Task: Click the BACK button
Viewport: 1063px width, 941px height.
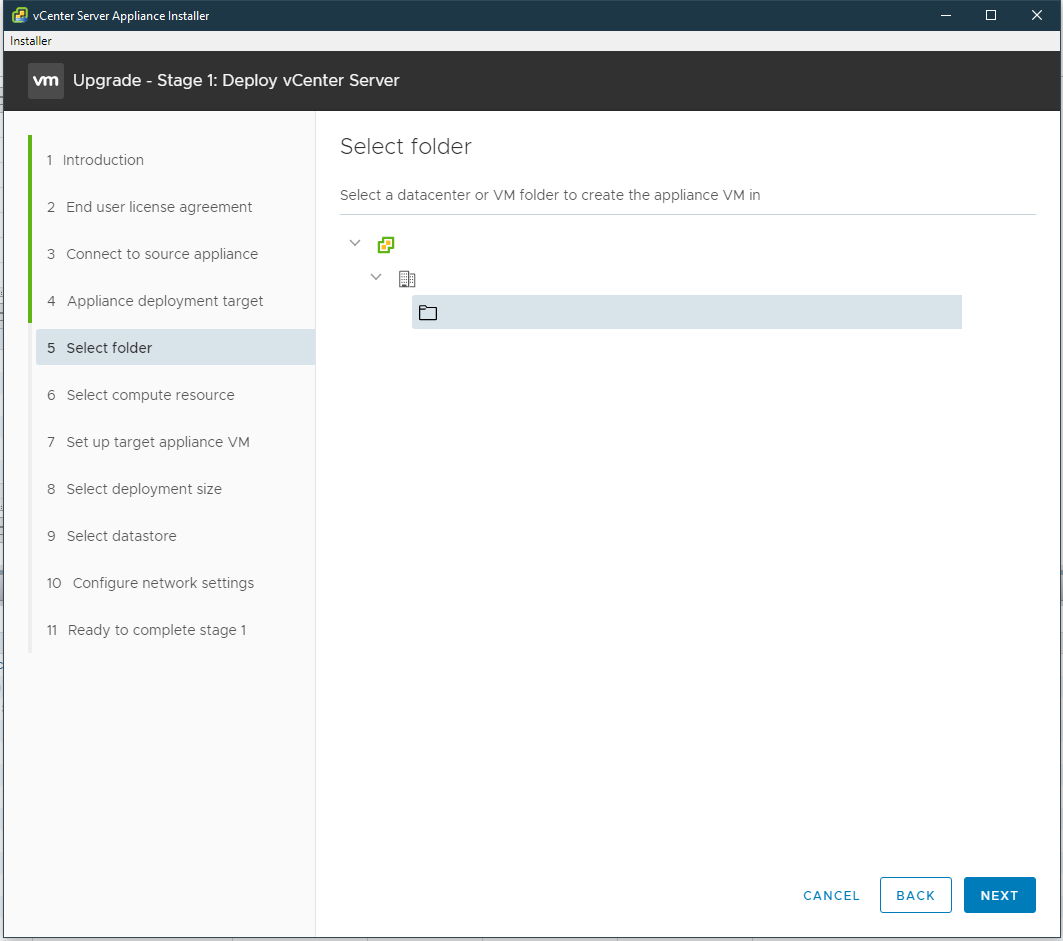Action: pyautogui.click(x=915, y=895)
